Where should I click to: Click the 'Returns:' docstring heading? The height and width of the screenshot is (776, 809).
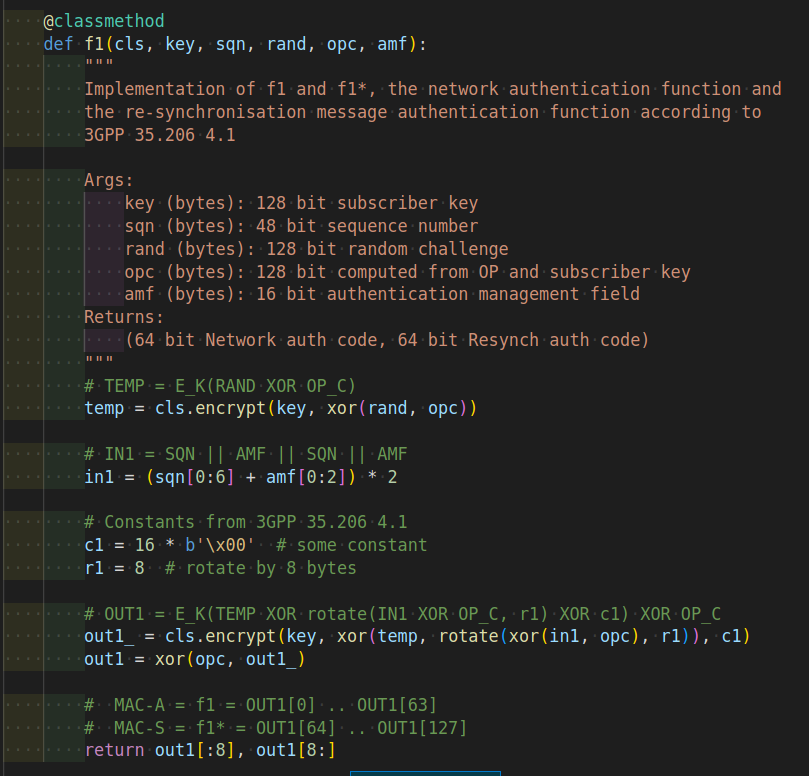coord(124,316)
